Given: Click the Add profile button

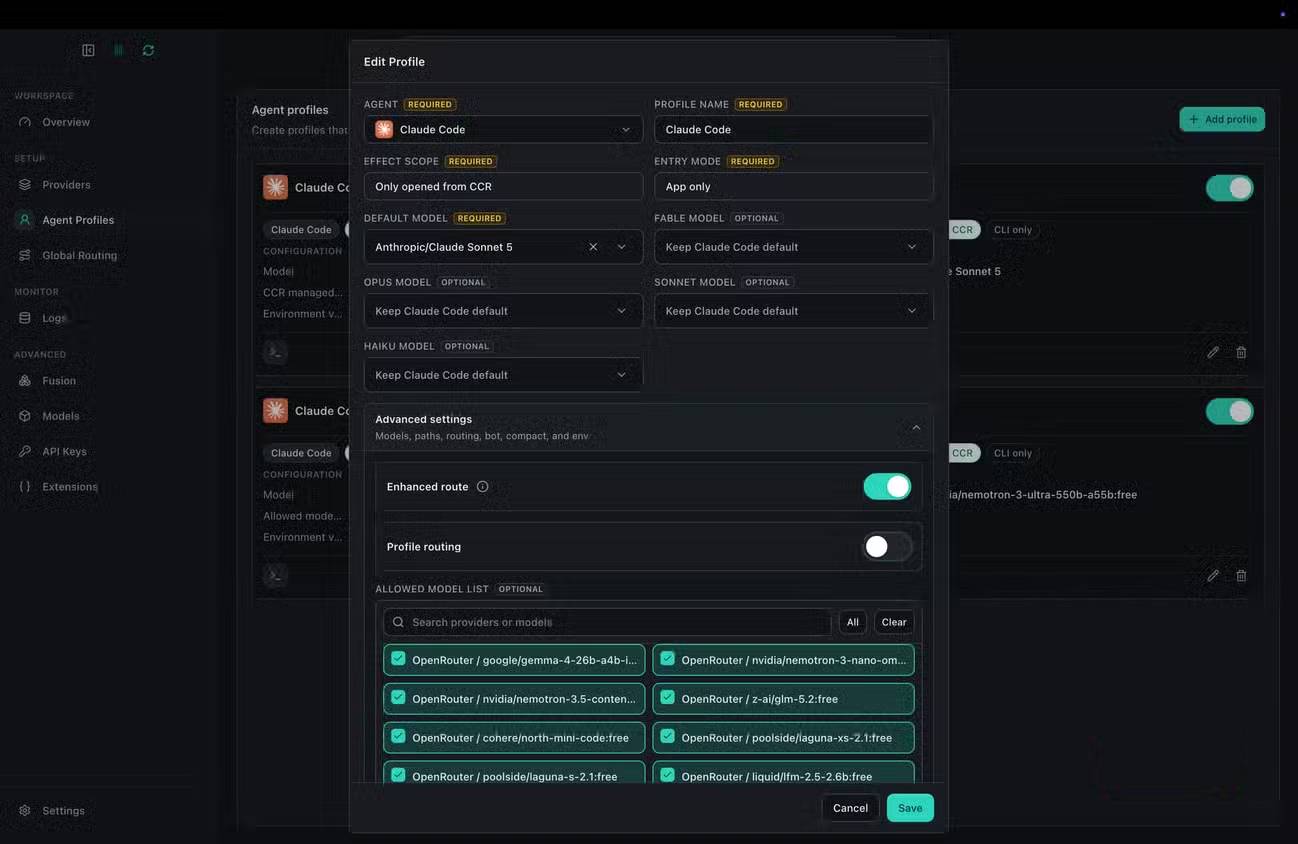Looking at the screenshot, I should tap(1222, 119).
